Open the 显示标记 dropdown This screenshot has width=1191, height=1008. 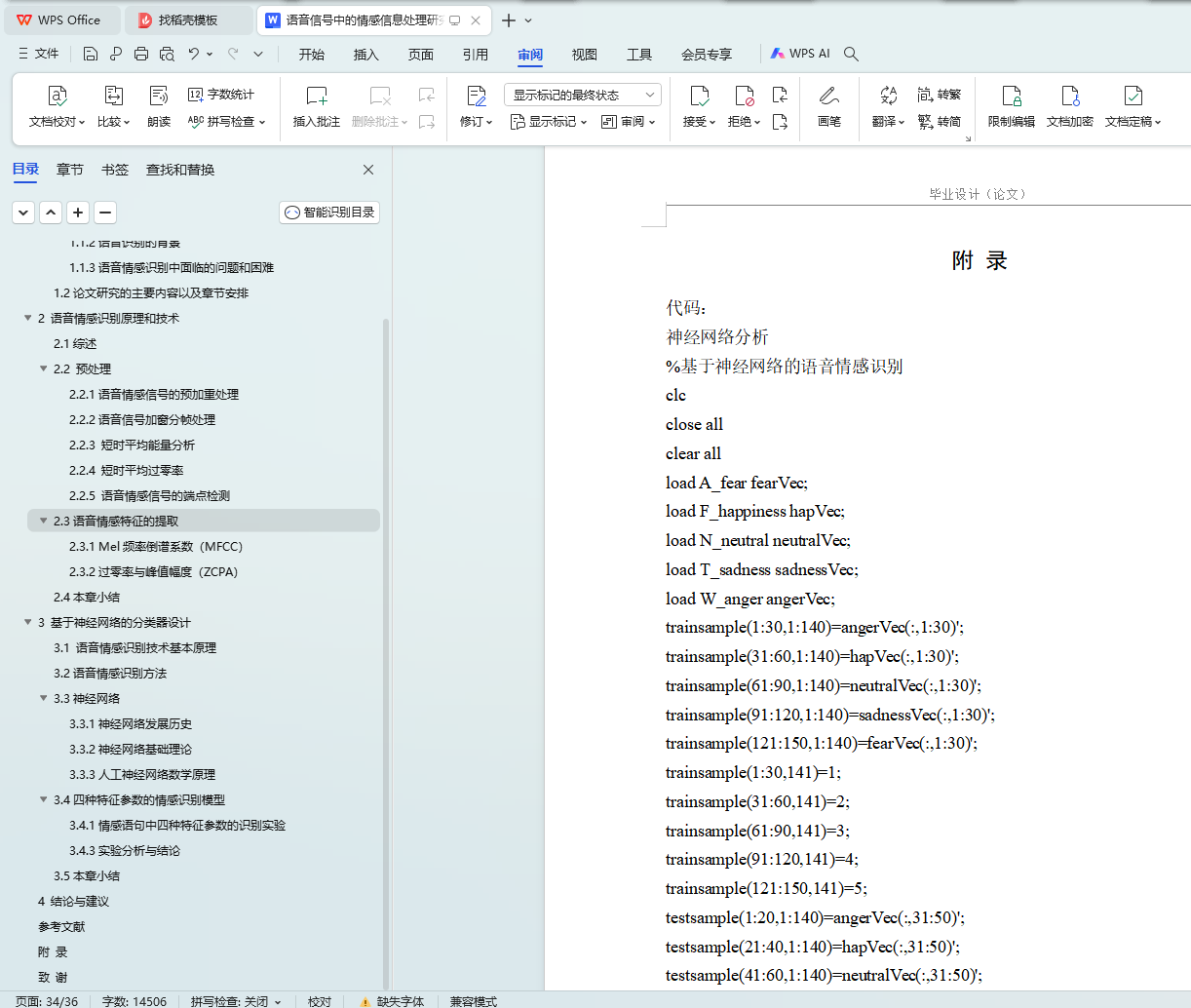[x=549, y=122]
